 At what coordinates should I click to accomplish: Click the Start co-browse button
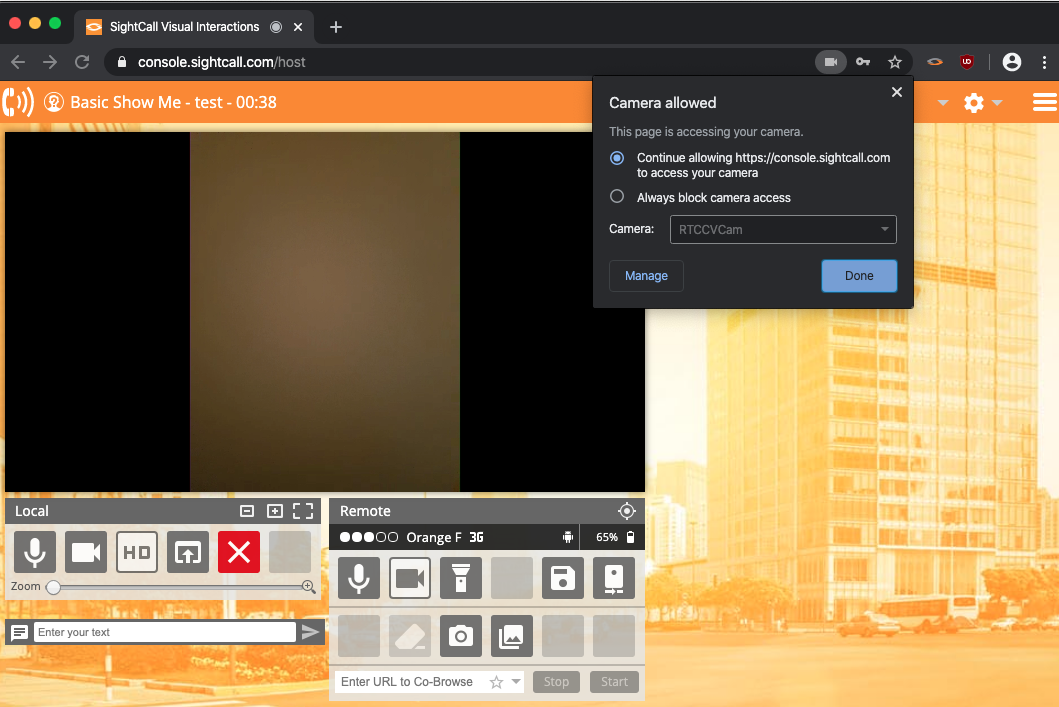tap(615, 682)
